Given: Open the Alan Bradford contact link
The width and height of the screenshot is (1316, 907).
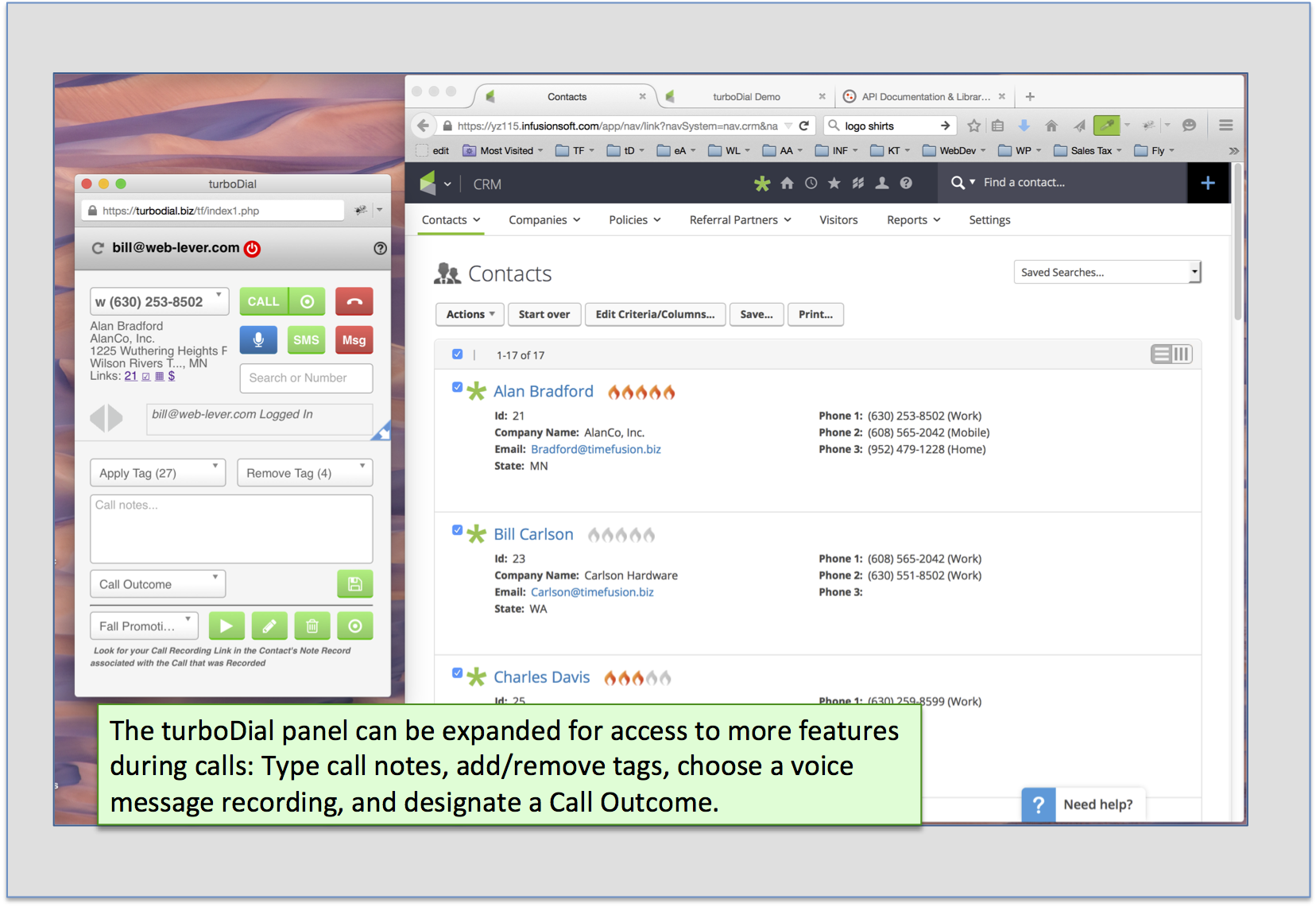Looking at the screenshot, I should (544, 391).
